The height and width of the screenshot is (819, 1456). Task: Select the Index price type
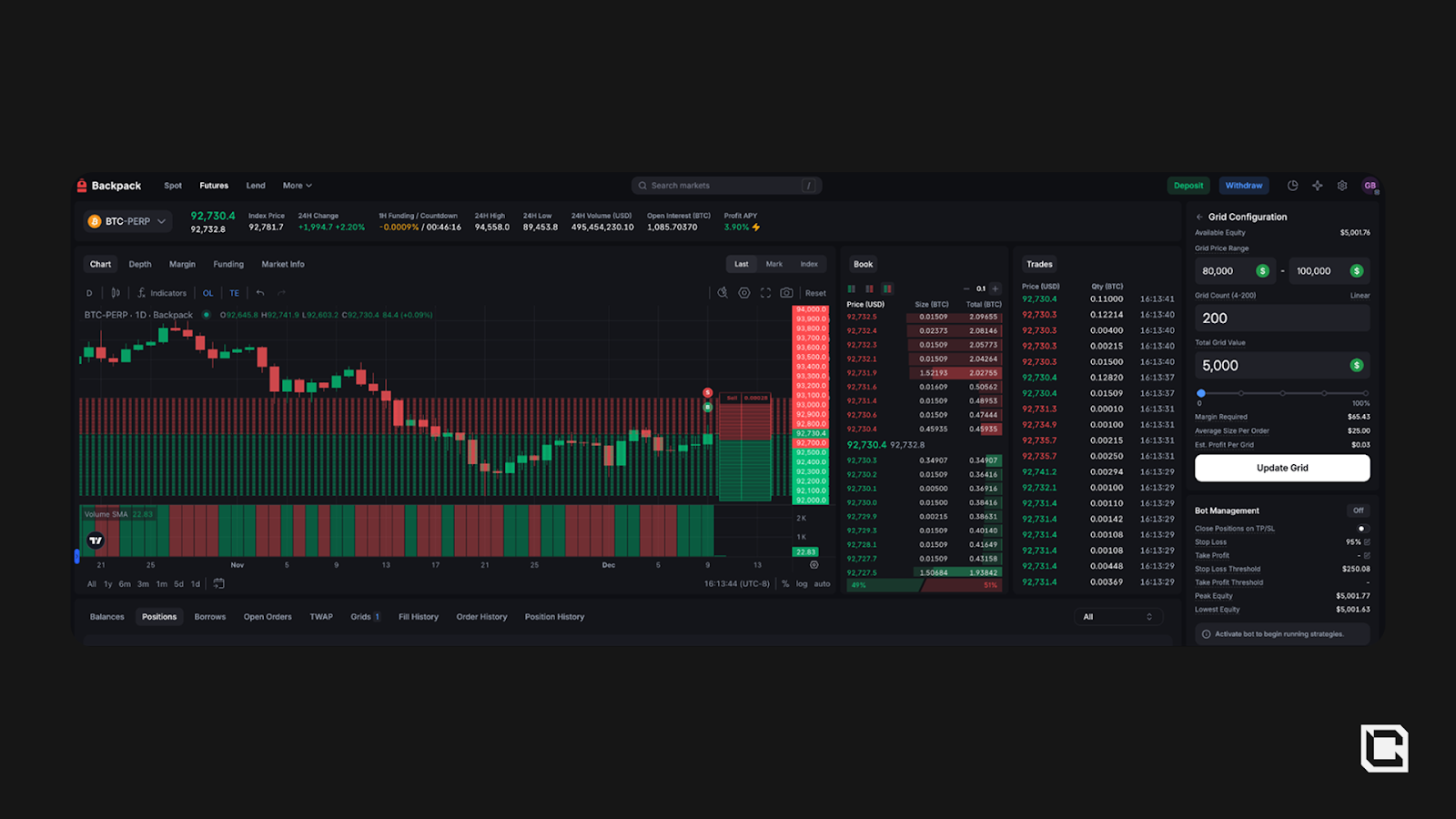point(809,265)
